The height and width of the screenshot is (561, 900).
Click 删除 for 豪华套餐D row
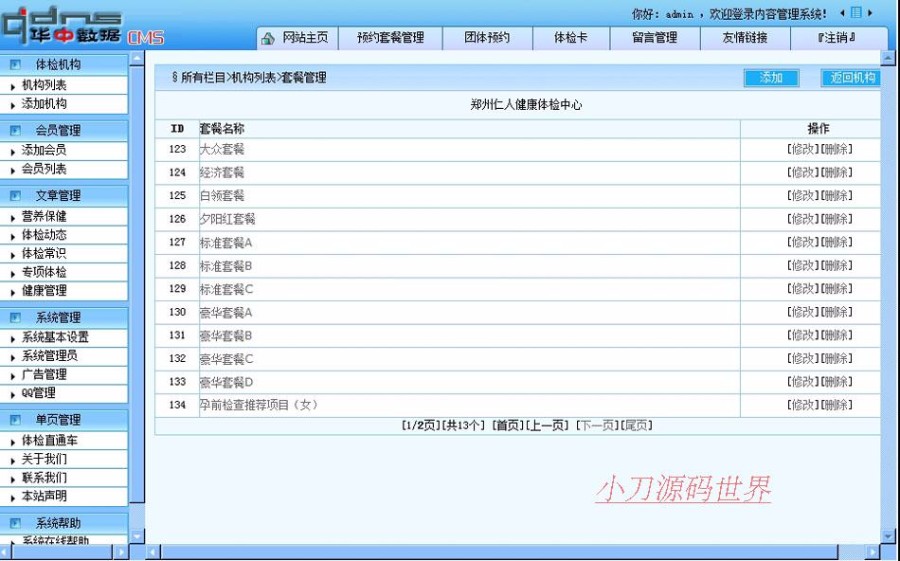point(837,382)
